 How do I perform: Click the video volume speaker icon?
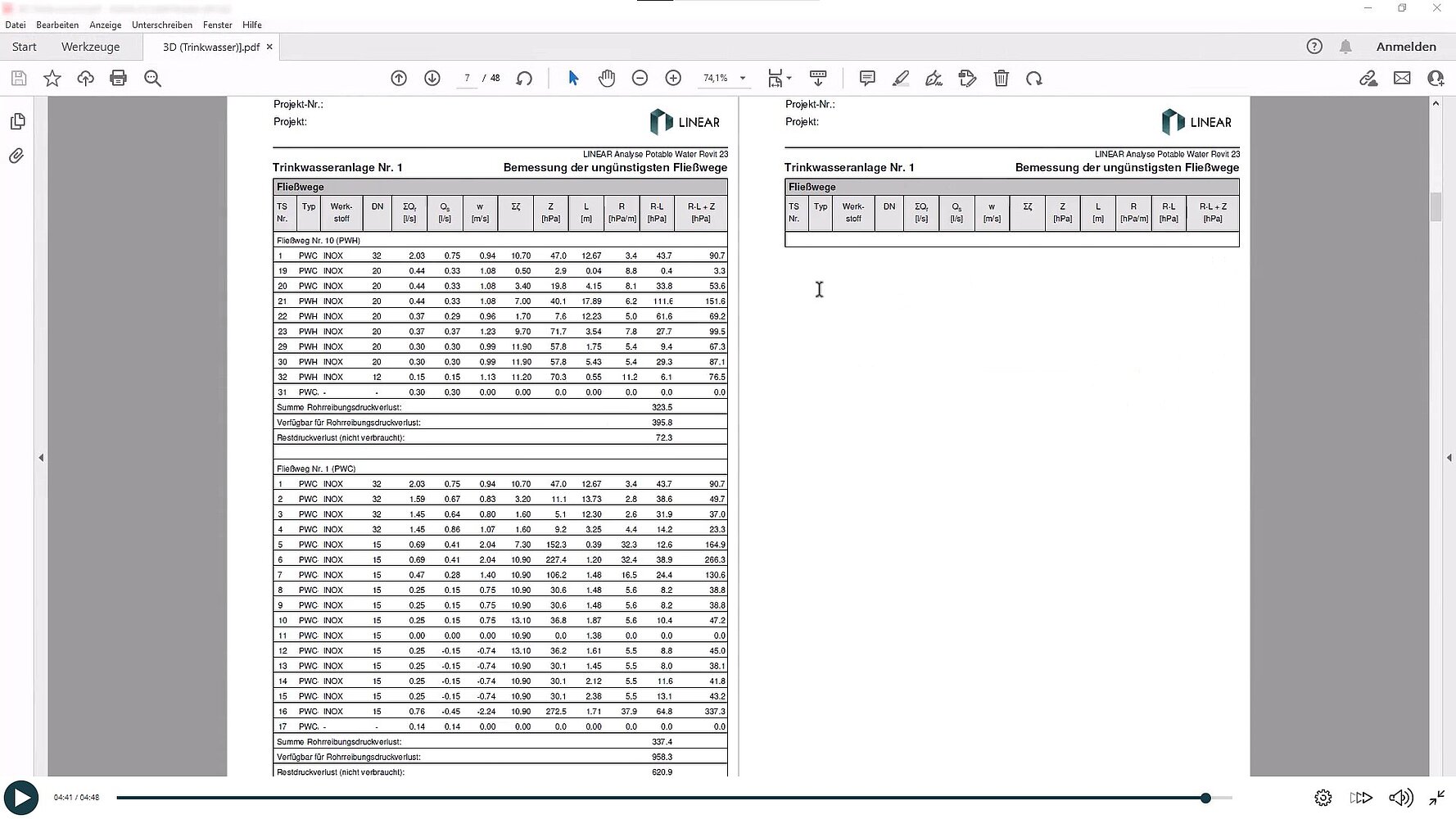pyautogui.click(x=1400, y=798)
